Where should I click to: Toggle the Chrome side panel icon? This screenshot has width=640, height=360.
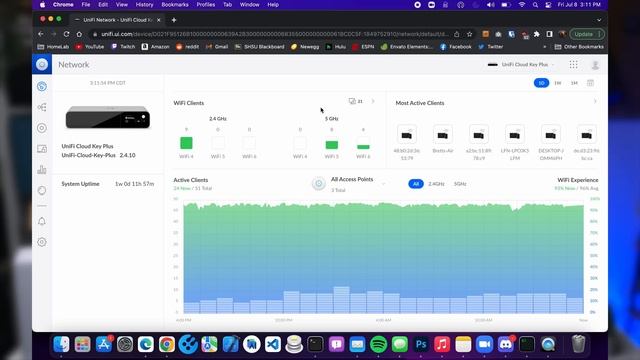[x=549, y=34]
